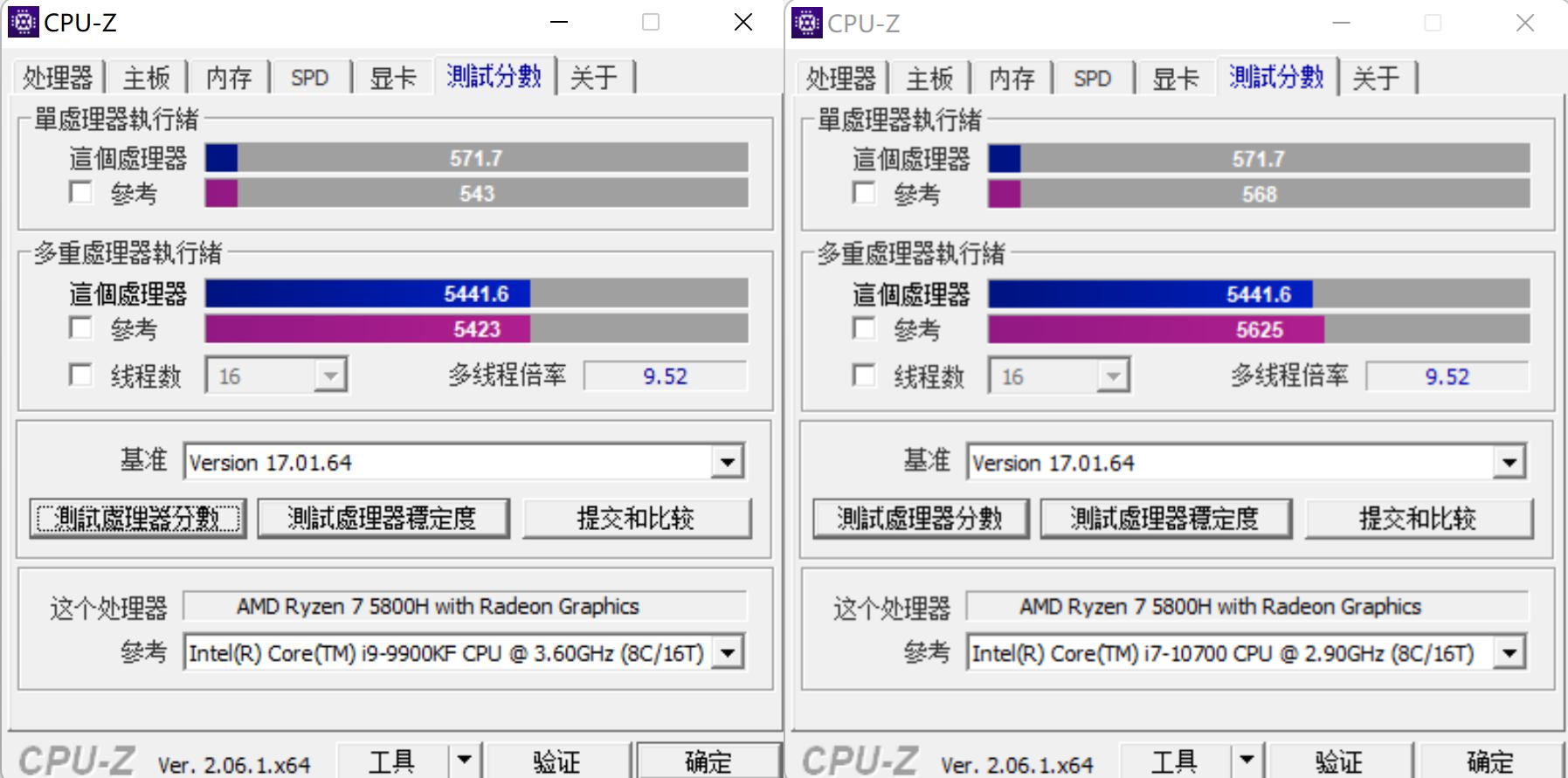
Task: Click Ver. 2.06.1.x64 text in right window
Action: click(1017, 765)
